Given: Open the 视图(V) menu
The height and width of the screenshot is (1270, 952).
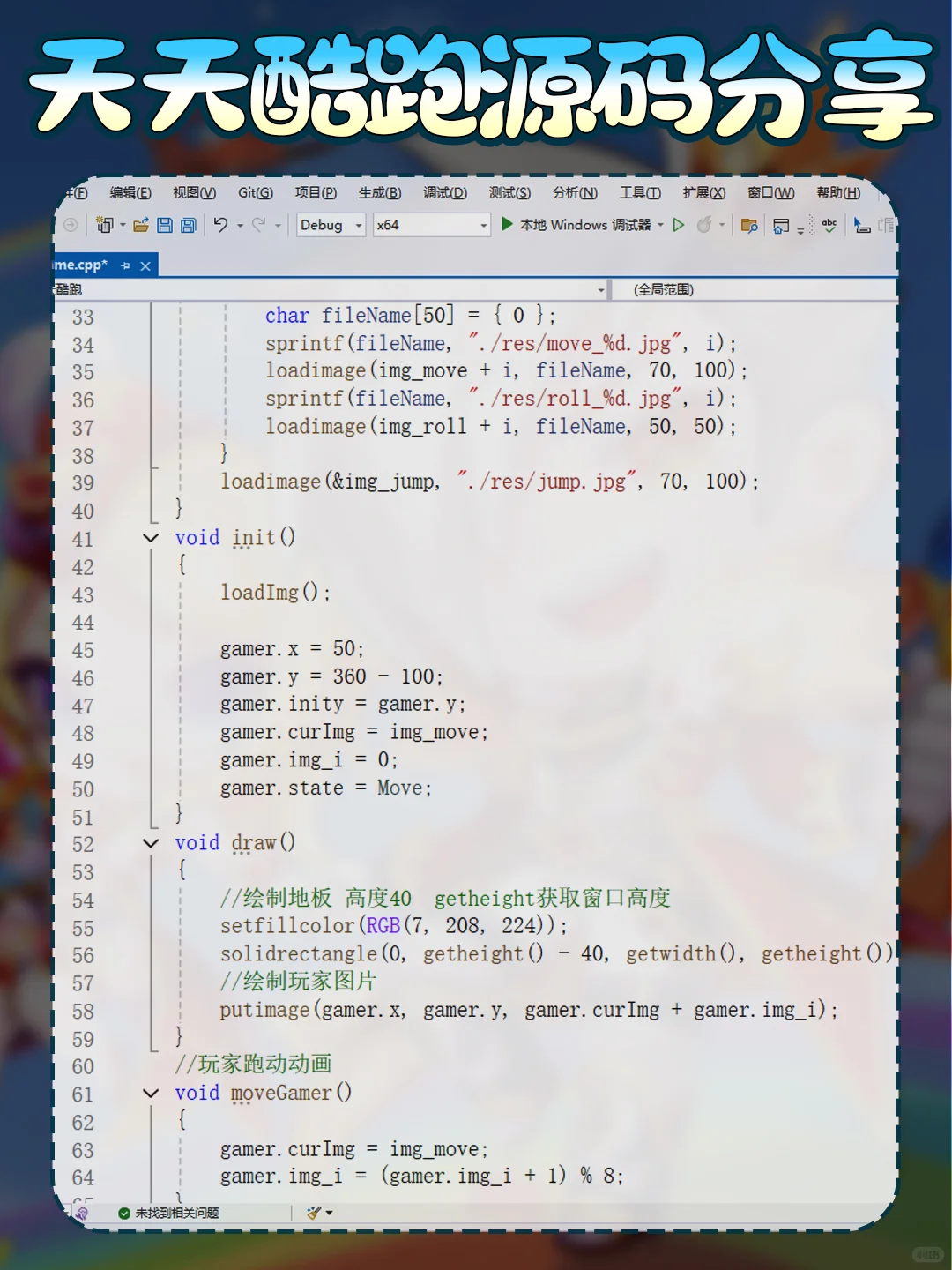Looking at the screenshot, I should [x=194, y=193].
